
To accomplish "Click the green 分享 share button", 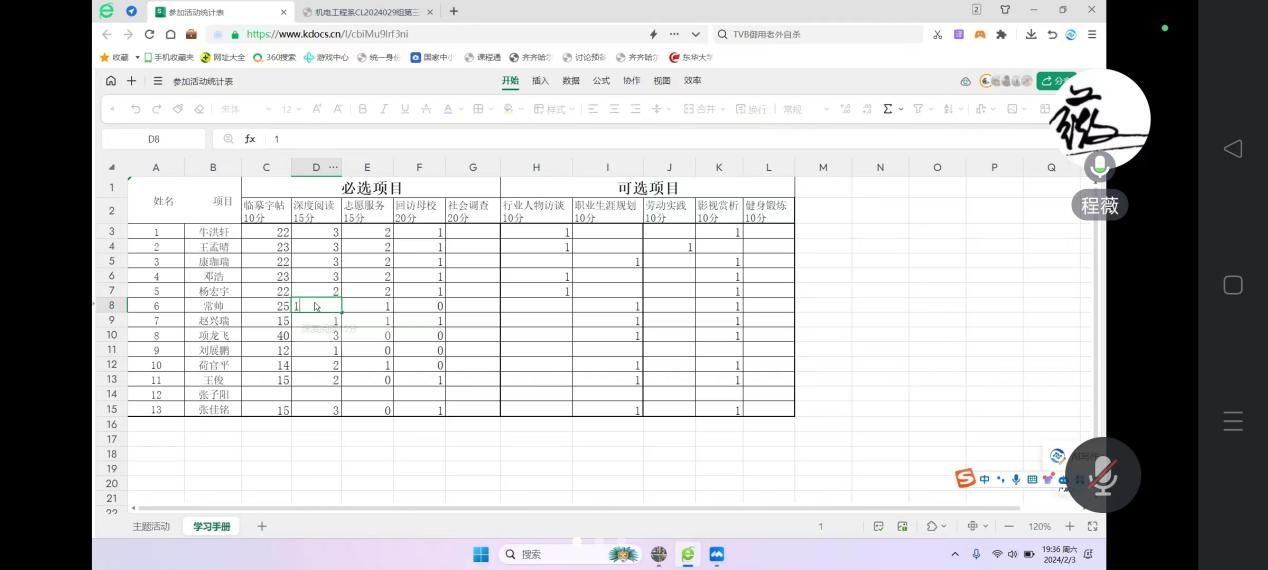I will 1054,81.
